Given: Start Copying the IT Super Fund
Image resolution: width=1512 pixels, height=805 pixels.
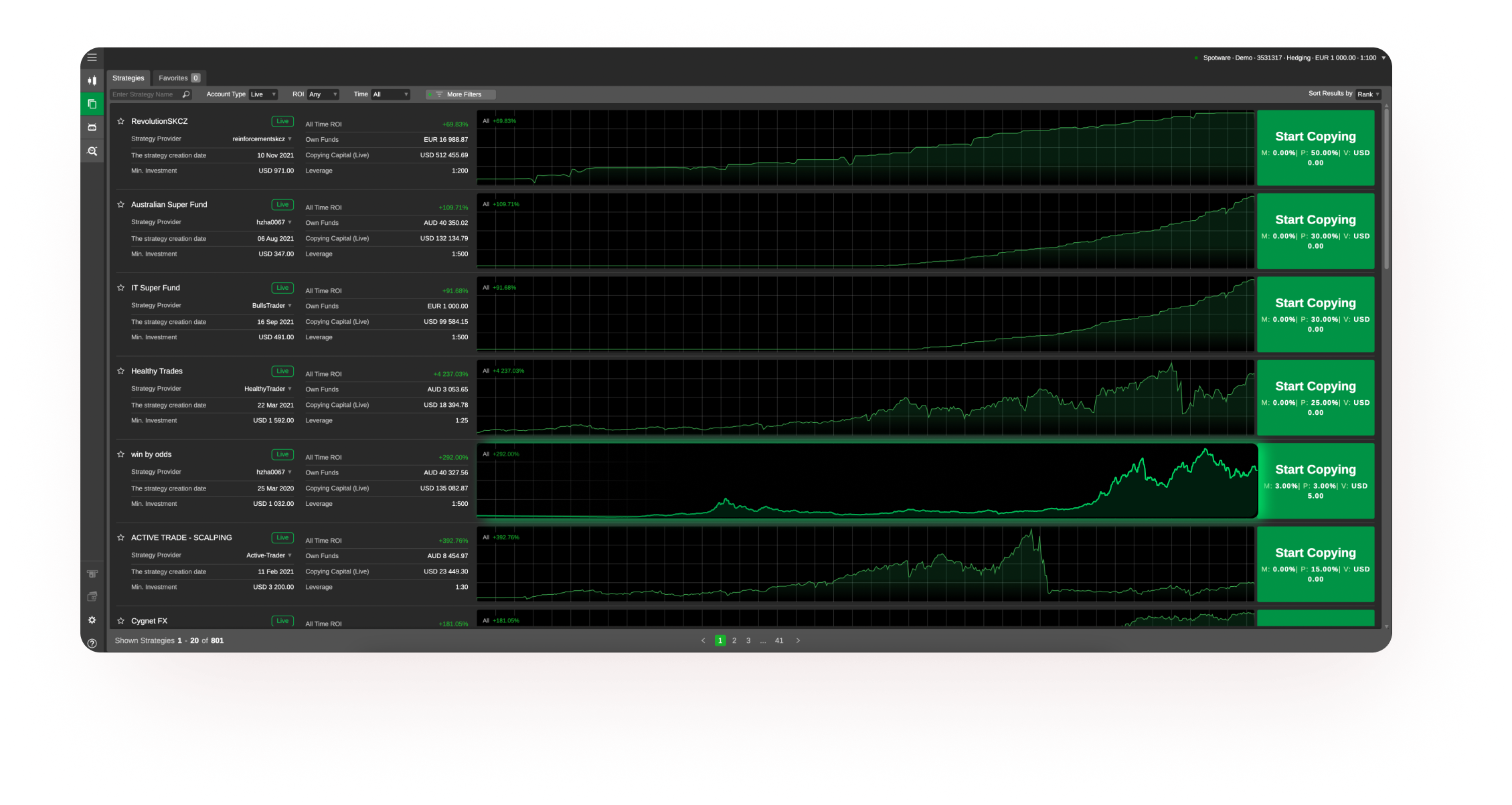Looking at the screenshot, I should point(1315,315).
